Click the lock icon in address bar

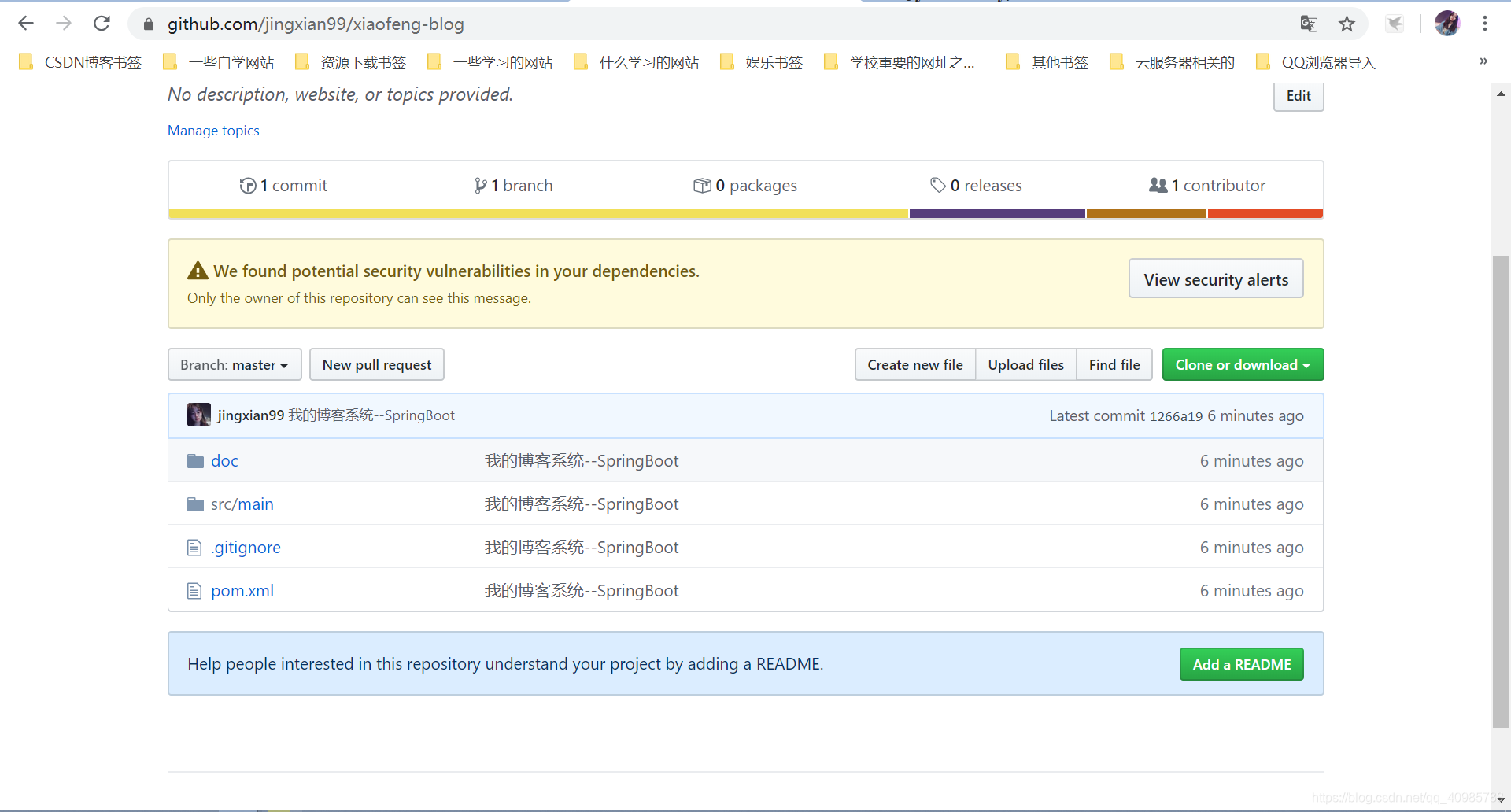coord(149,24)
